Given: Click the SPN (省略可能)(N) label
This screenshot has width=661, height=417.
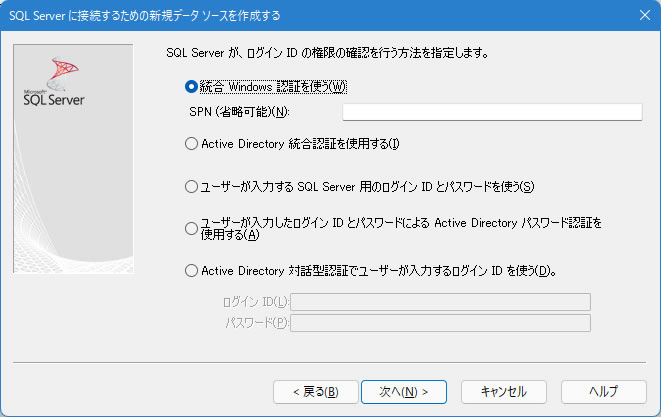Looking at the screenshot, I should pos(238,112).
